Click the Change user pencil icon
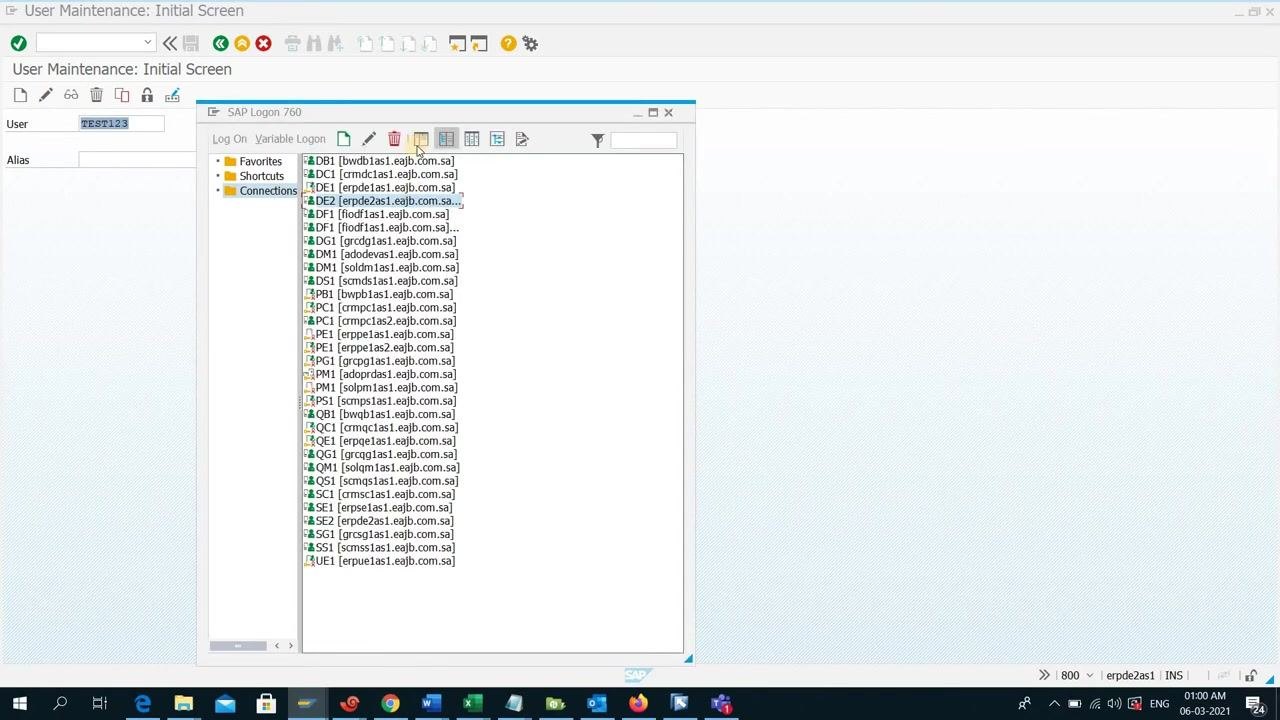 (45, 95)
